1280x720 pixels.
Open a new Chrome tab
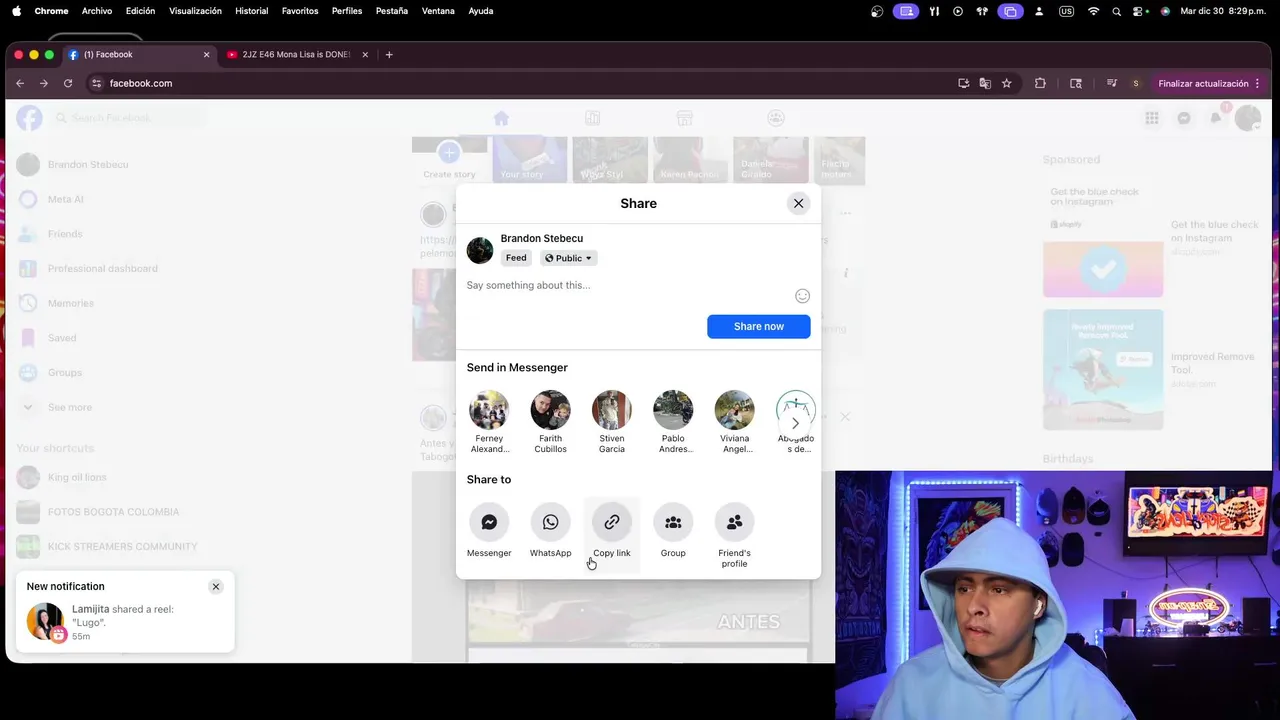[389, 55]
